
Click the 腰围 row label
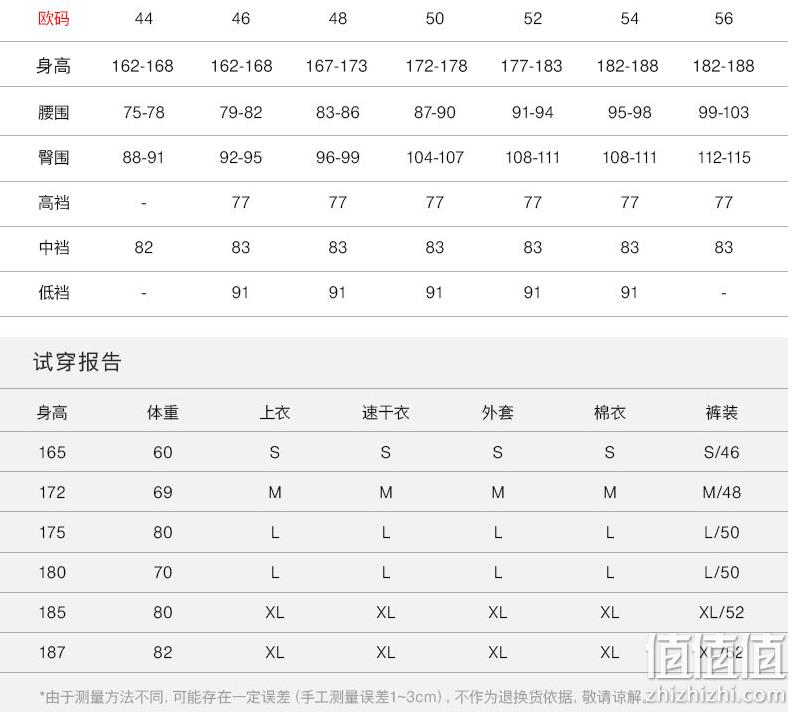[53, 112]
